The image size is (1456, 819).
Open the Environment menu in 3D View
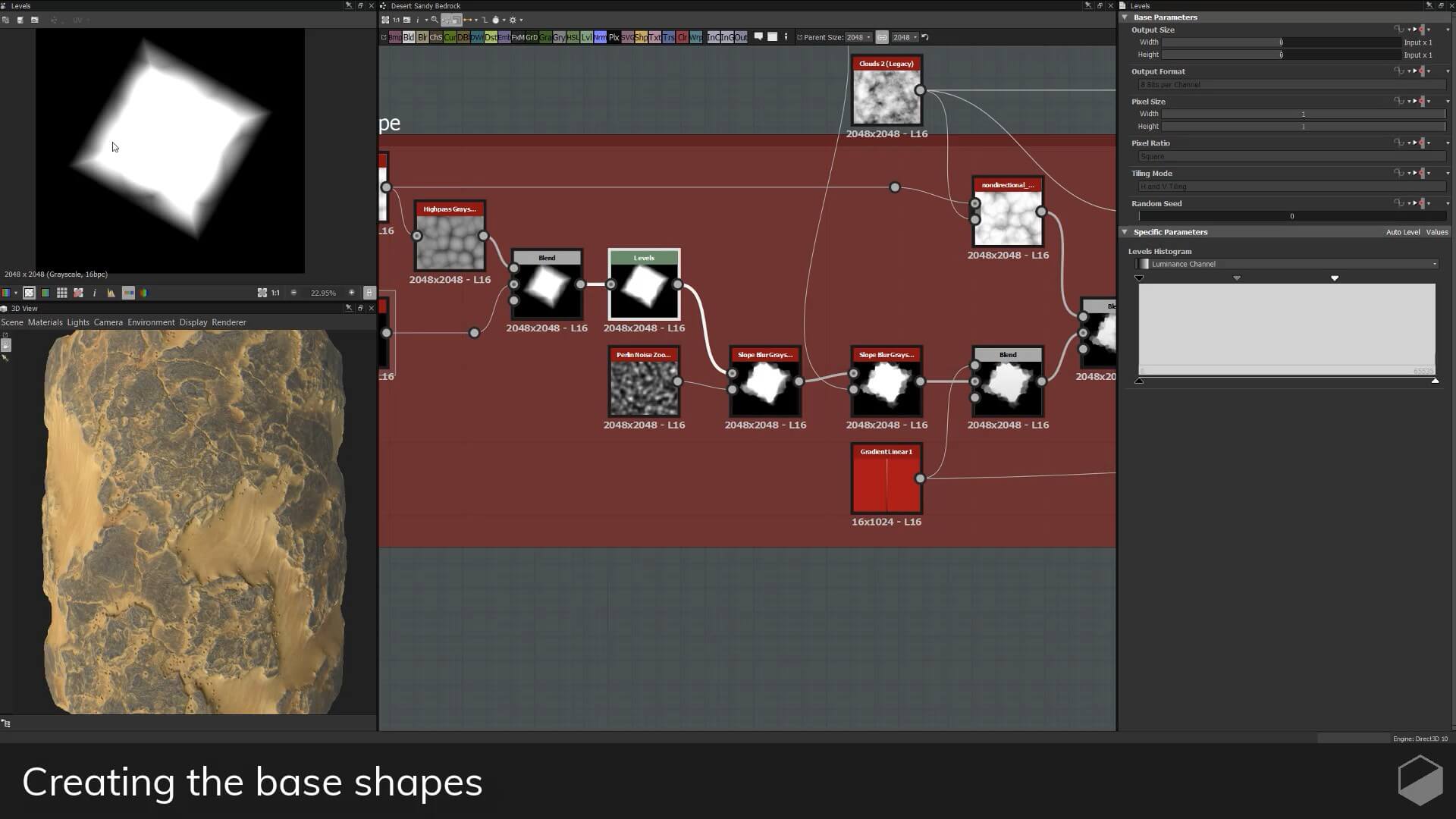pyautogui.click(x=151, y=322)
